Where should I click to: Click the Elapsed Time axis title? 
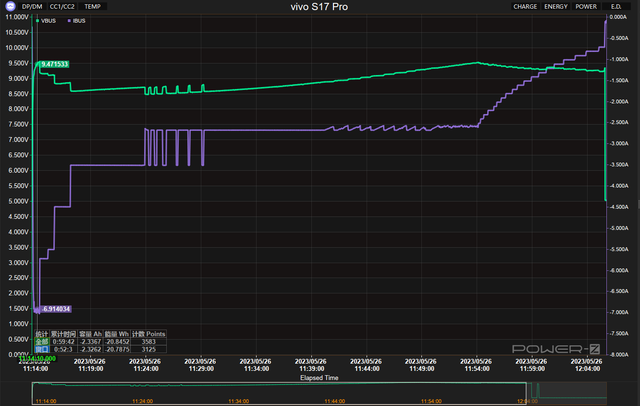(319, 378)
